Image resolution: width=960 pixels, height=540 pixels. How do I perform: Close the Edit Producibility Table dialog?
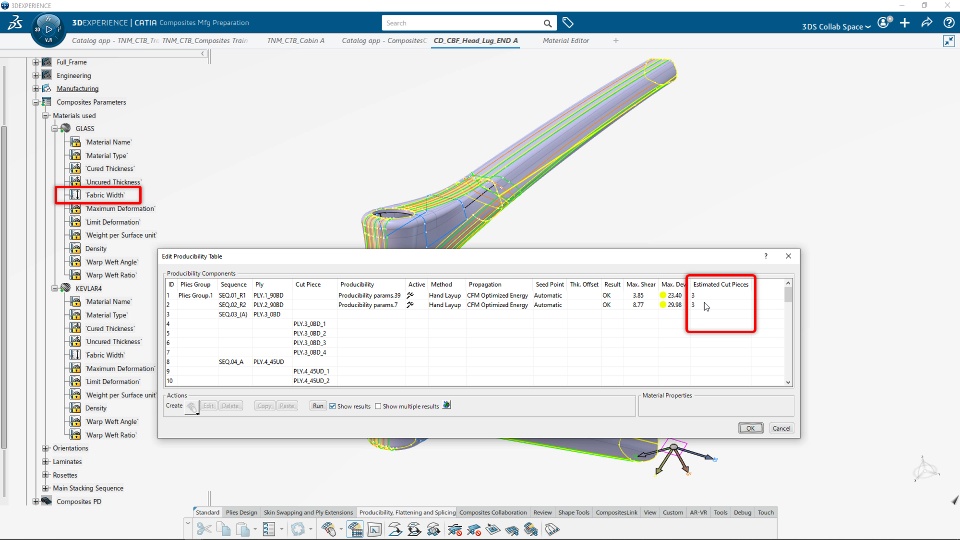coord(789,256)
